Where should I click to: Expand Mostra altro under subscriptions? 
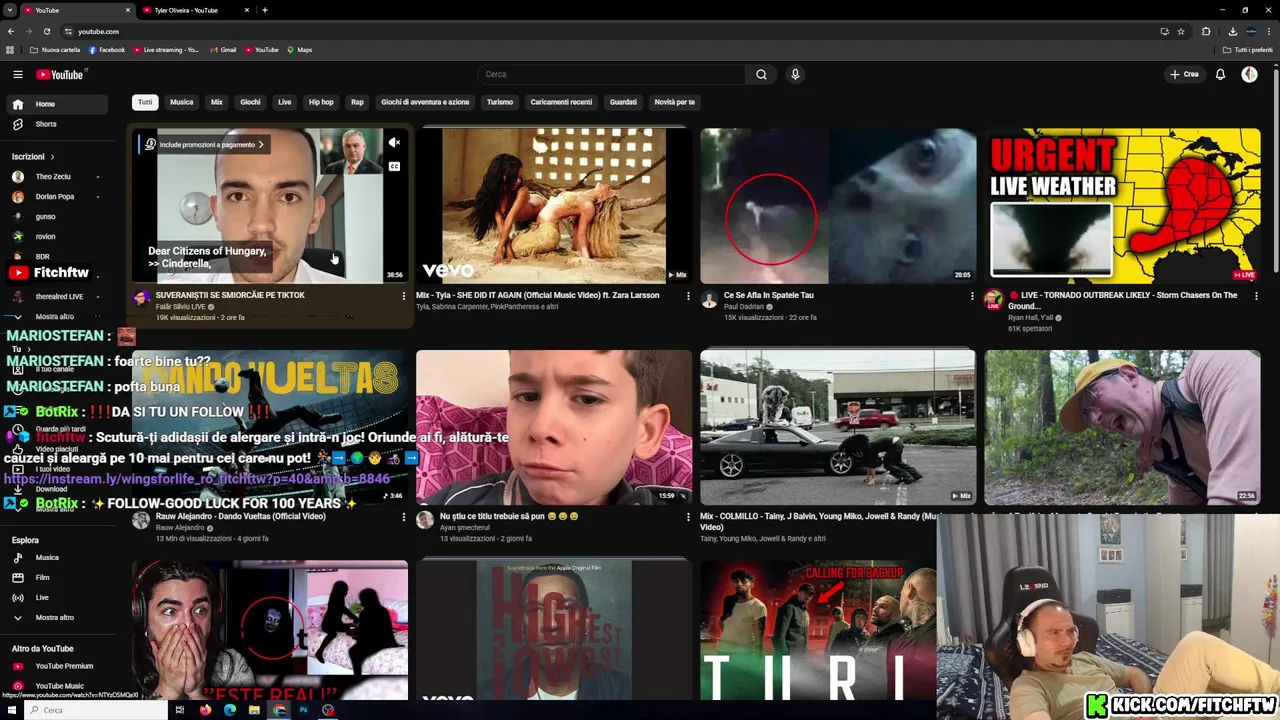pyautogui.click(x=54, y=316)
